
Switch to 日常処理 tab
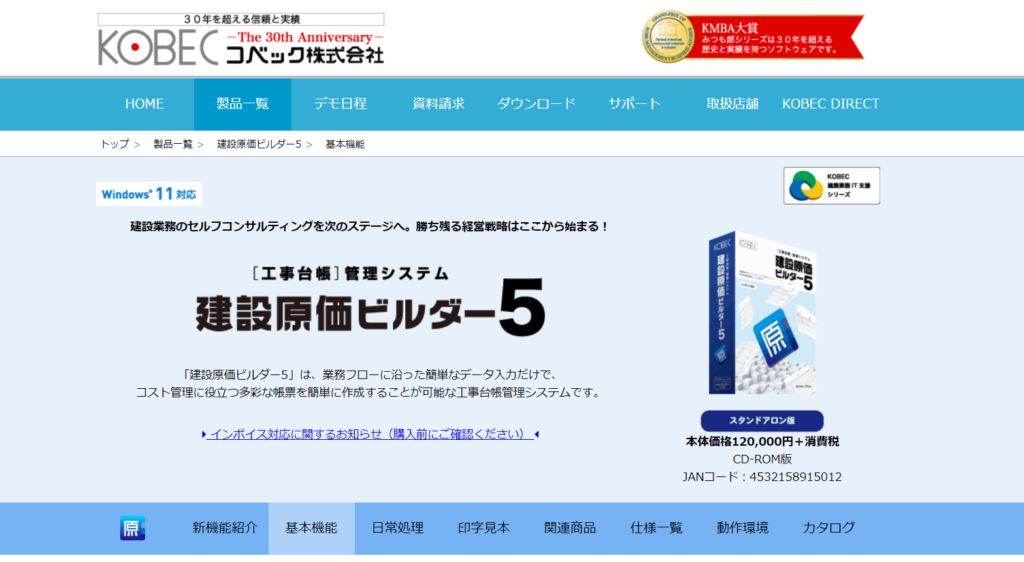398,528
